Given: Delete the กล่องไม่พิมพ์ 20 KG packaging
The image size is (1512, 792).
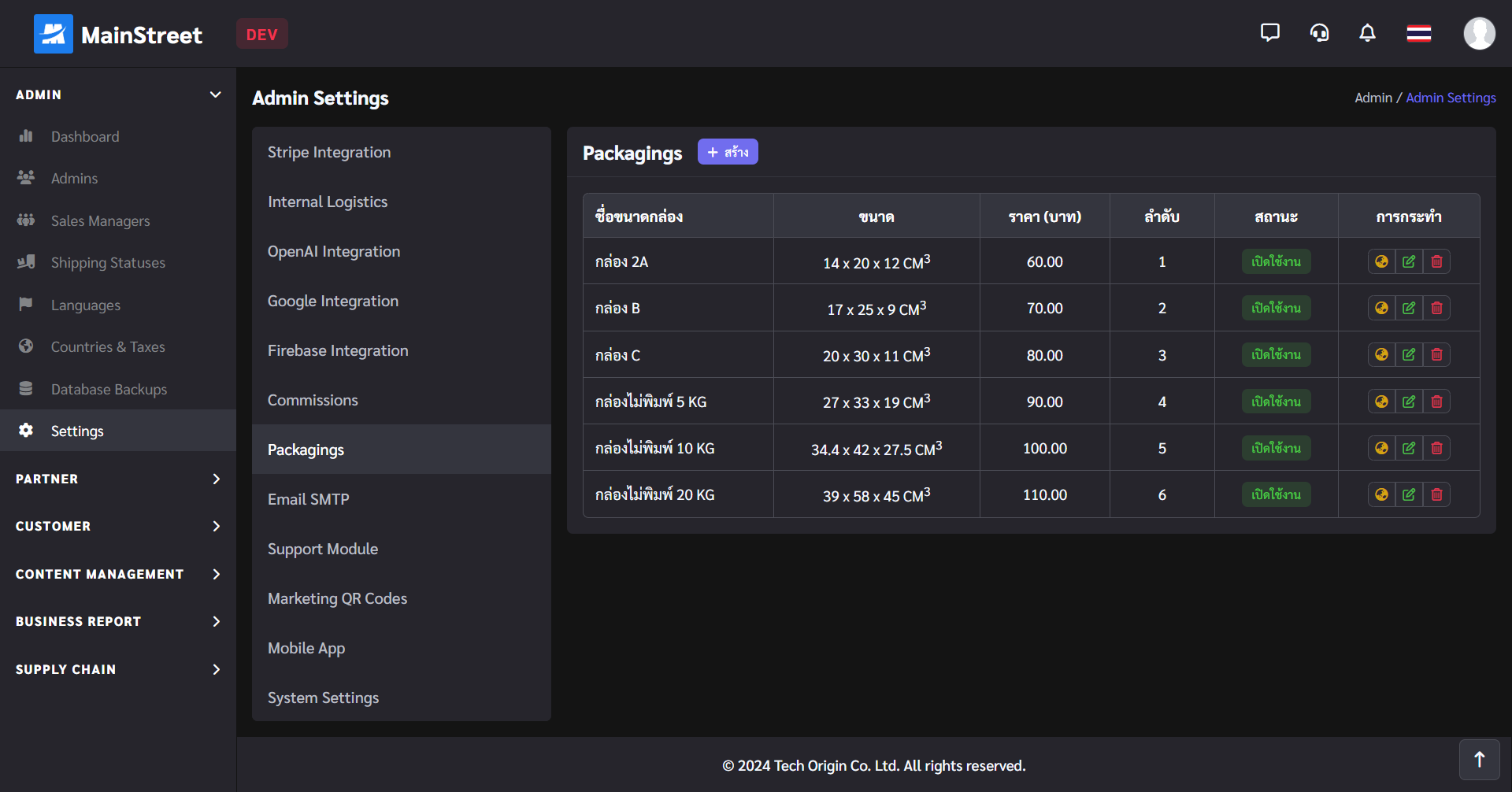Looking at the screenshot, I should 1436,494.
